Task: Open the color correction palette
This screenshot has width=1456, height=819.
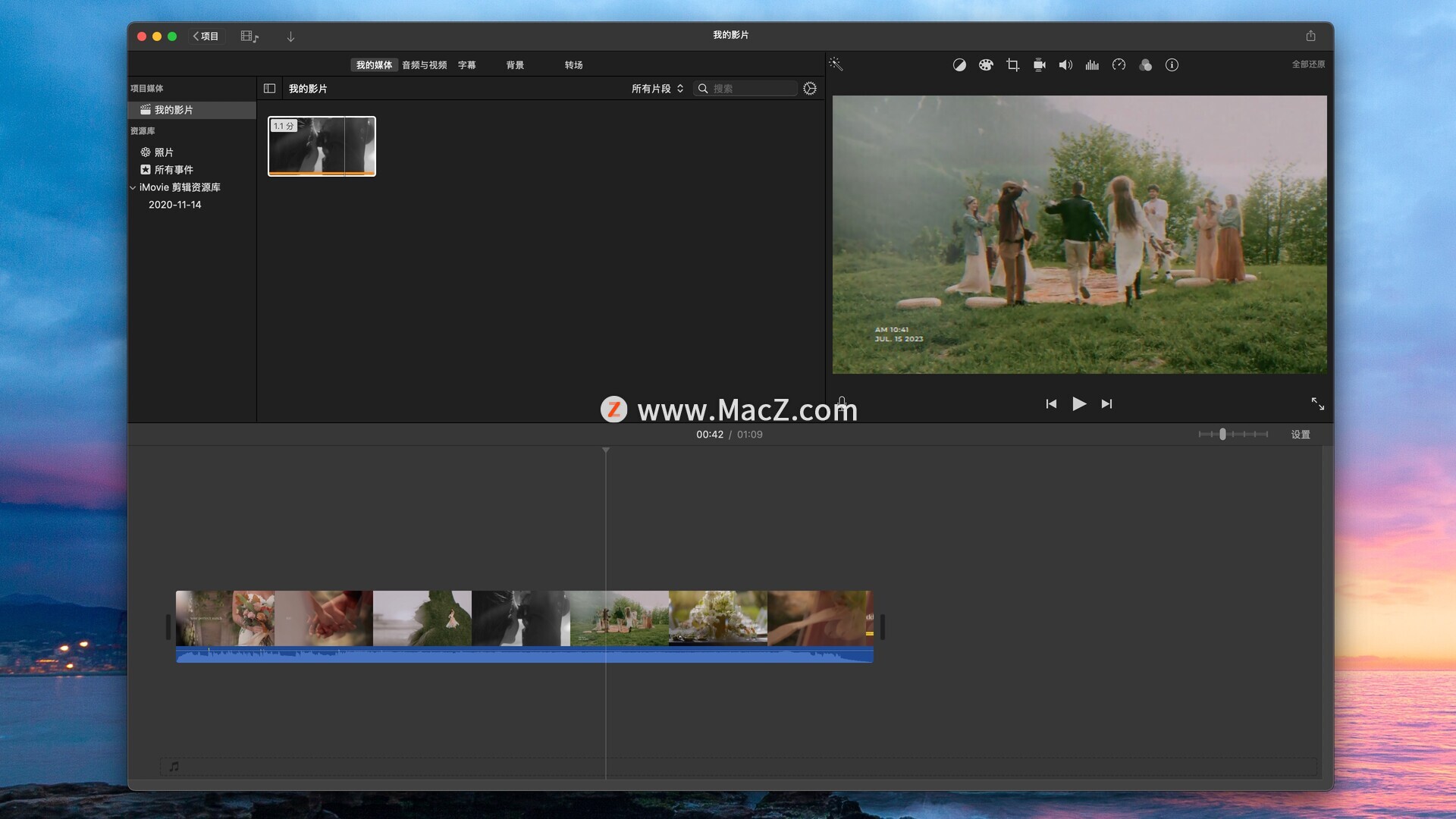Action: [986, 65]
